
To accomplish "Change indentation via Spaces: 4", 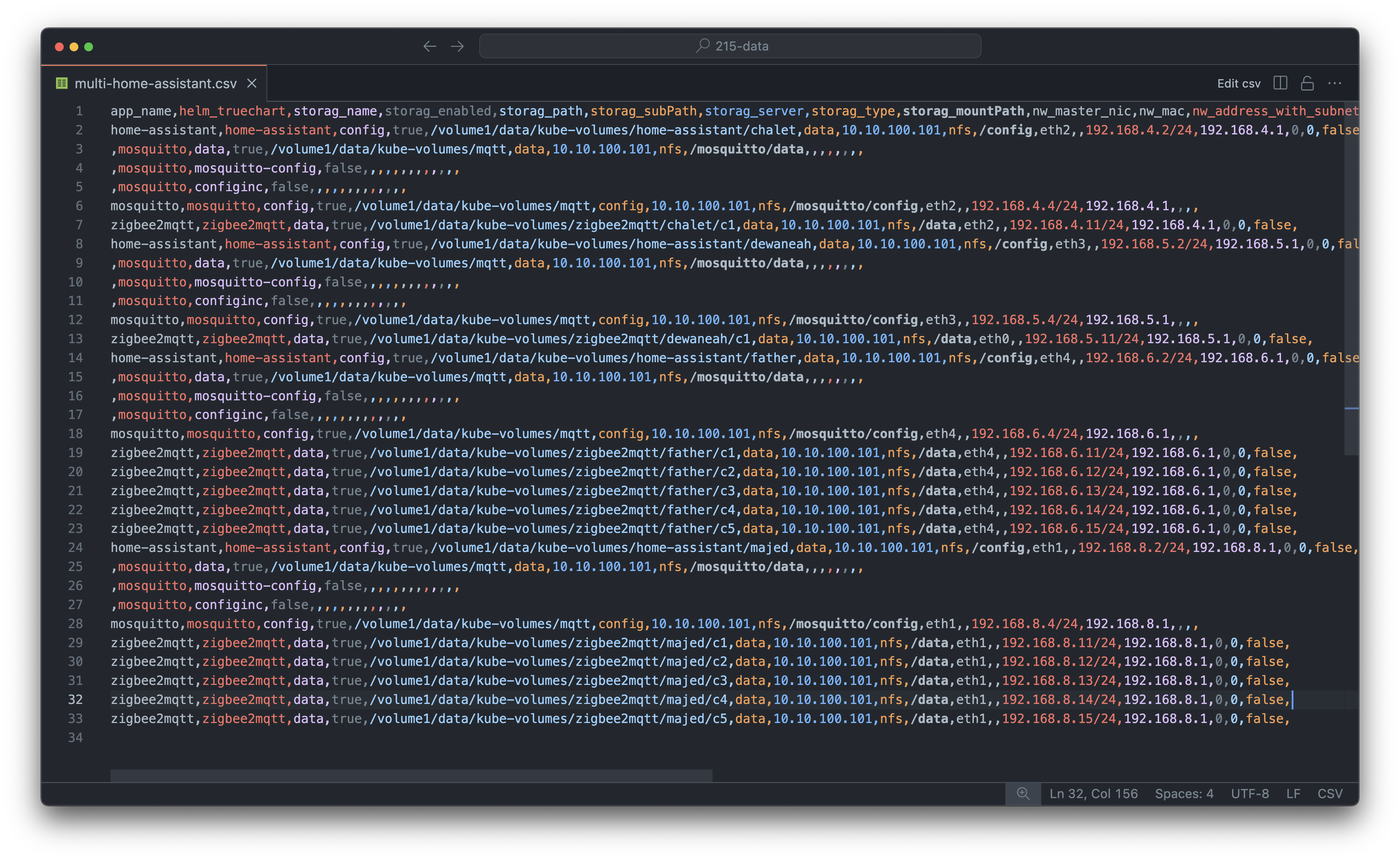I will click(x=1184, y=793).
